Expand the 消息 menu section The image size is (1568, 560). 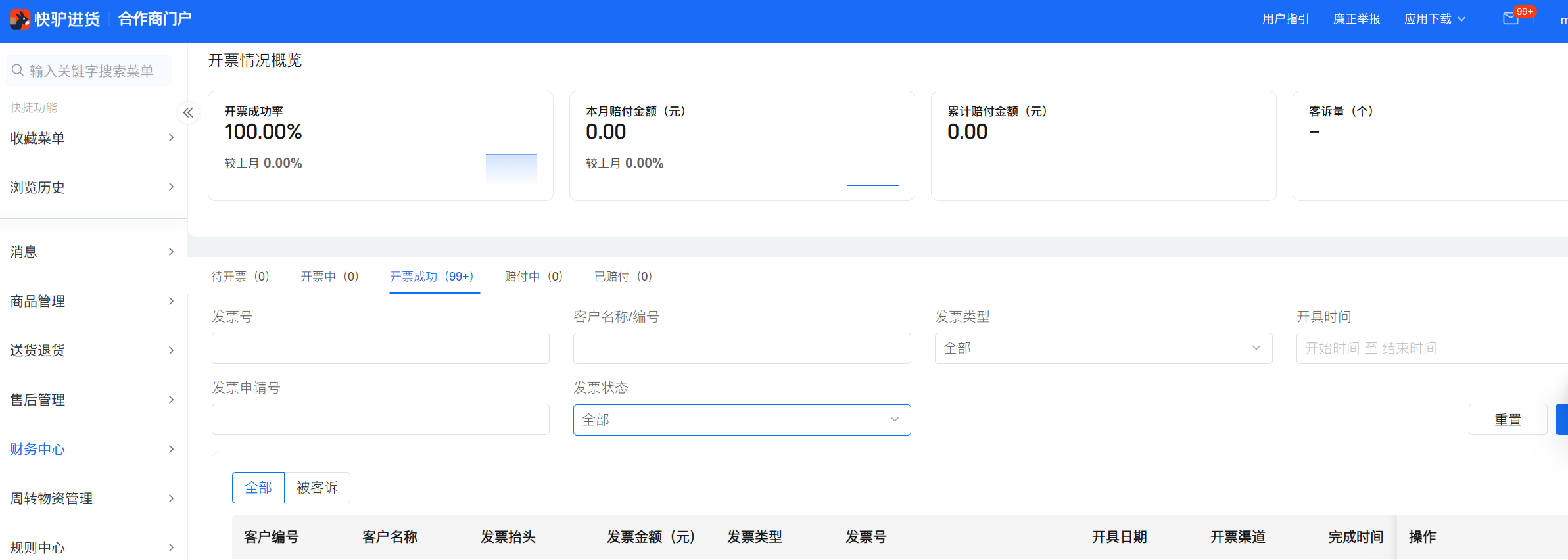(x=92, y=252)
